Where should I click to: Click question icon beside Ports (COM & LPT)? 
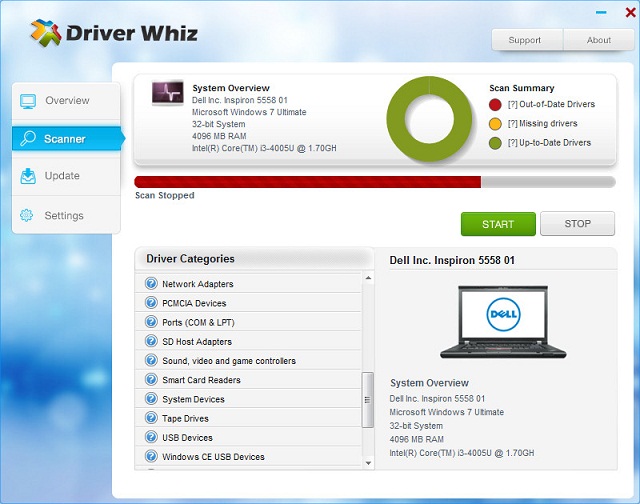click(x=151, y=322)
